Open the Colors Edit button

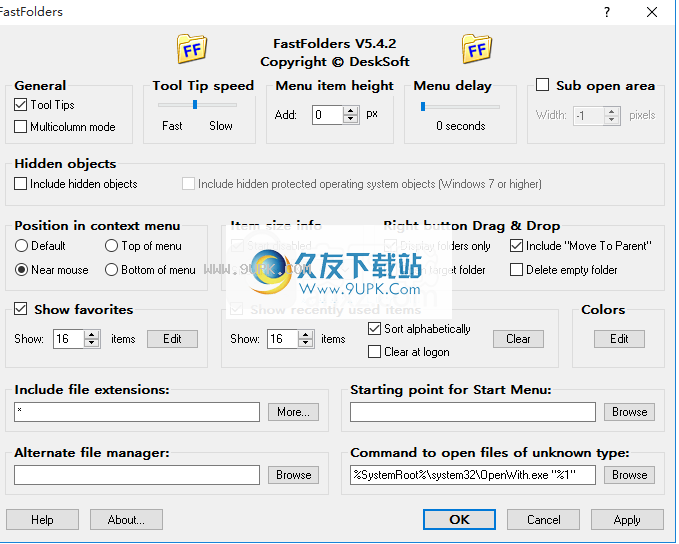(619, 339)
